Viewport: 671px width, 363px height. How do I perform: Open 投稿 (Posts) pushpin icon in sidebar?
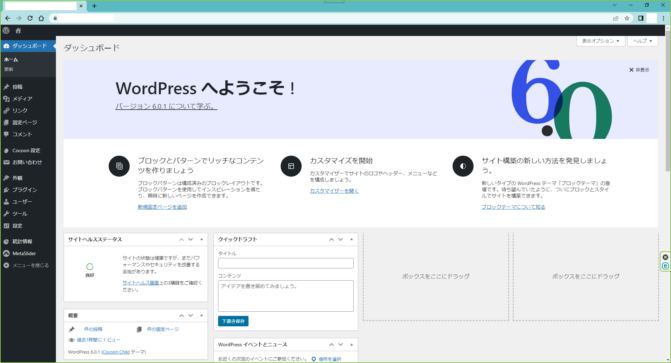coord(6,87)
